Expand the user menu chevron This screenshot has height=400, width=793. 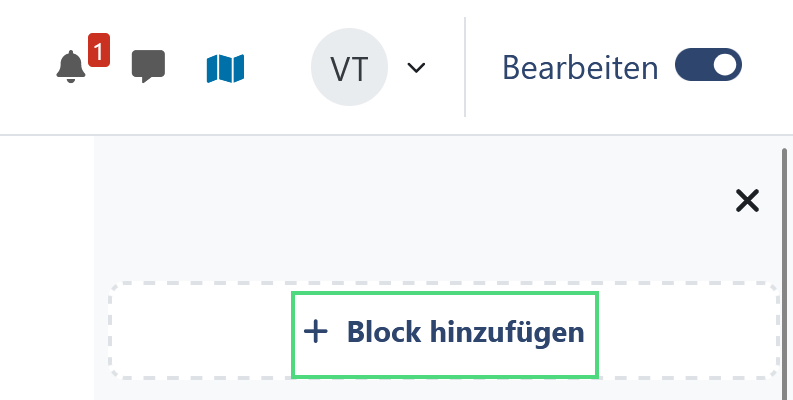tap(417, 68)
